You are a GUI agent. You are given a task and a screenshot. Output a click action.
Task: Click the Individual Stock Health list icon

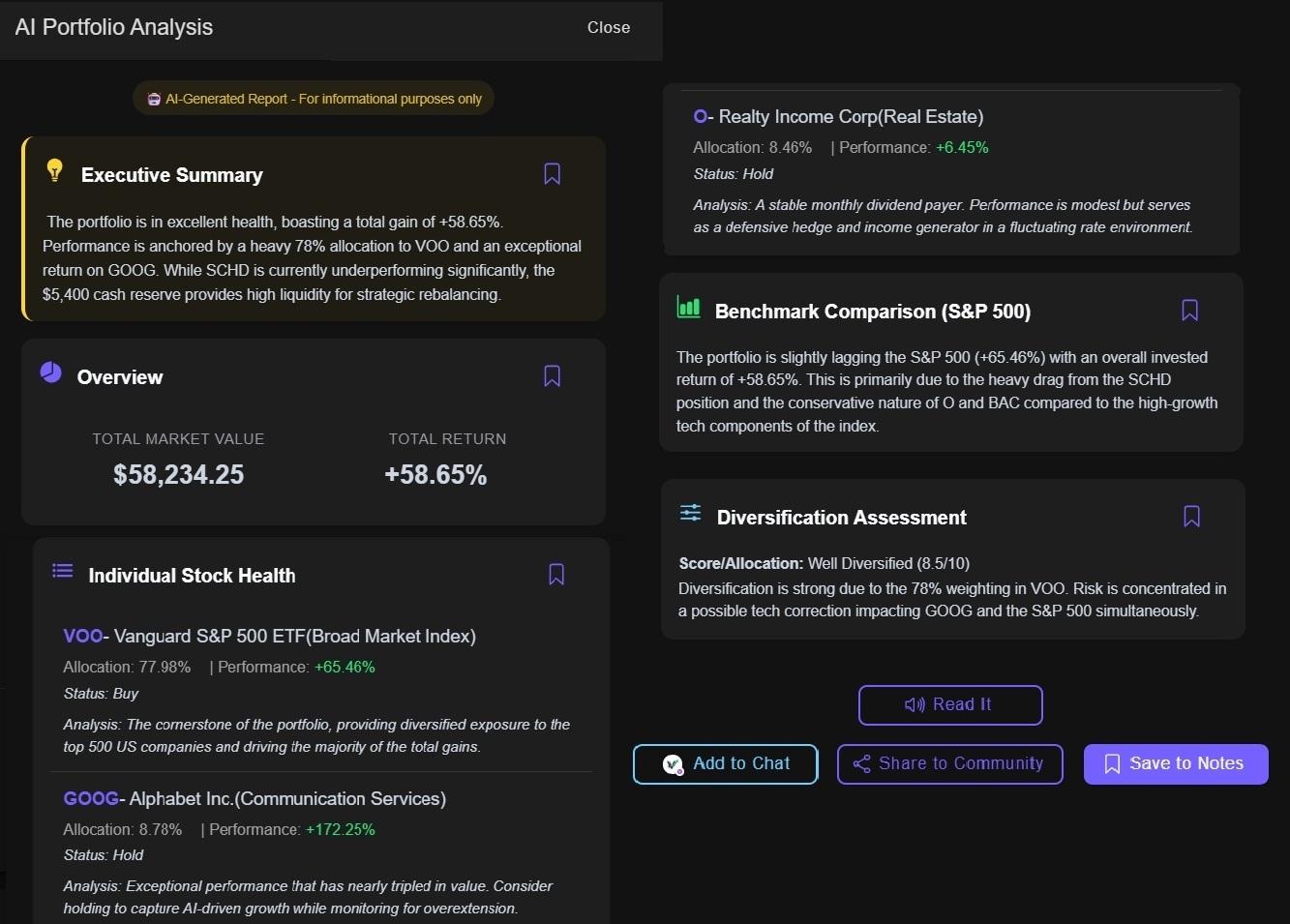click(63, 571)
